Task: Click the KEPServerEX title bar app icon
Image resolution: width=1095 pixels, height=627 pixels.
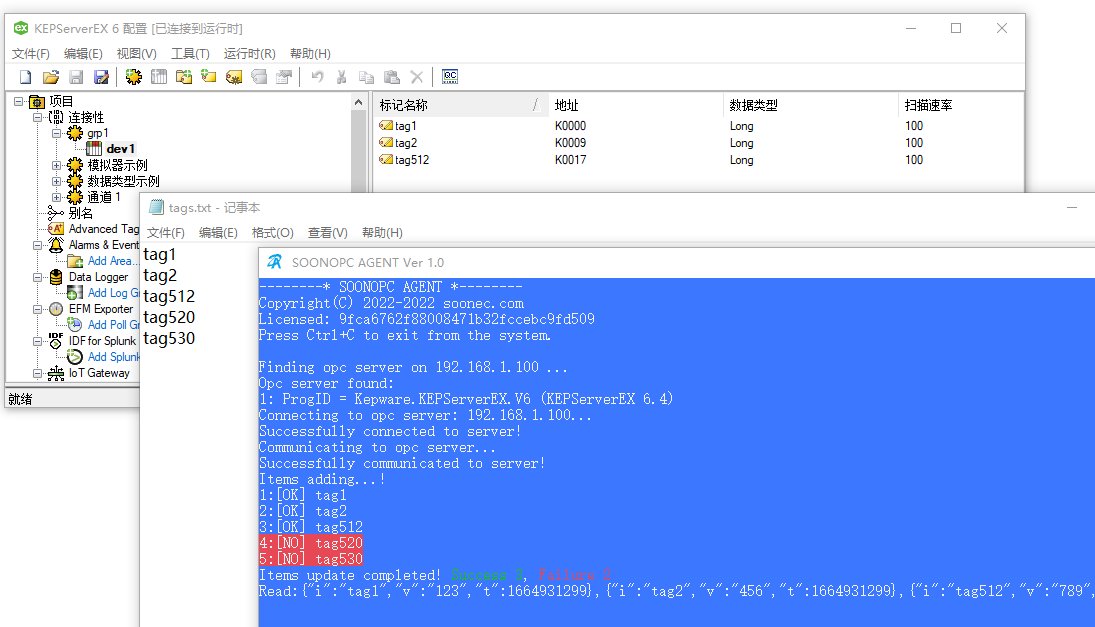Action: tap(21, 28)
